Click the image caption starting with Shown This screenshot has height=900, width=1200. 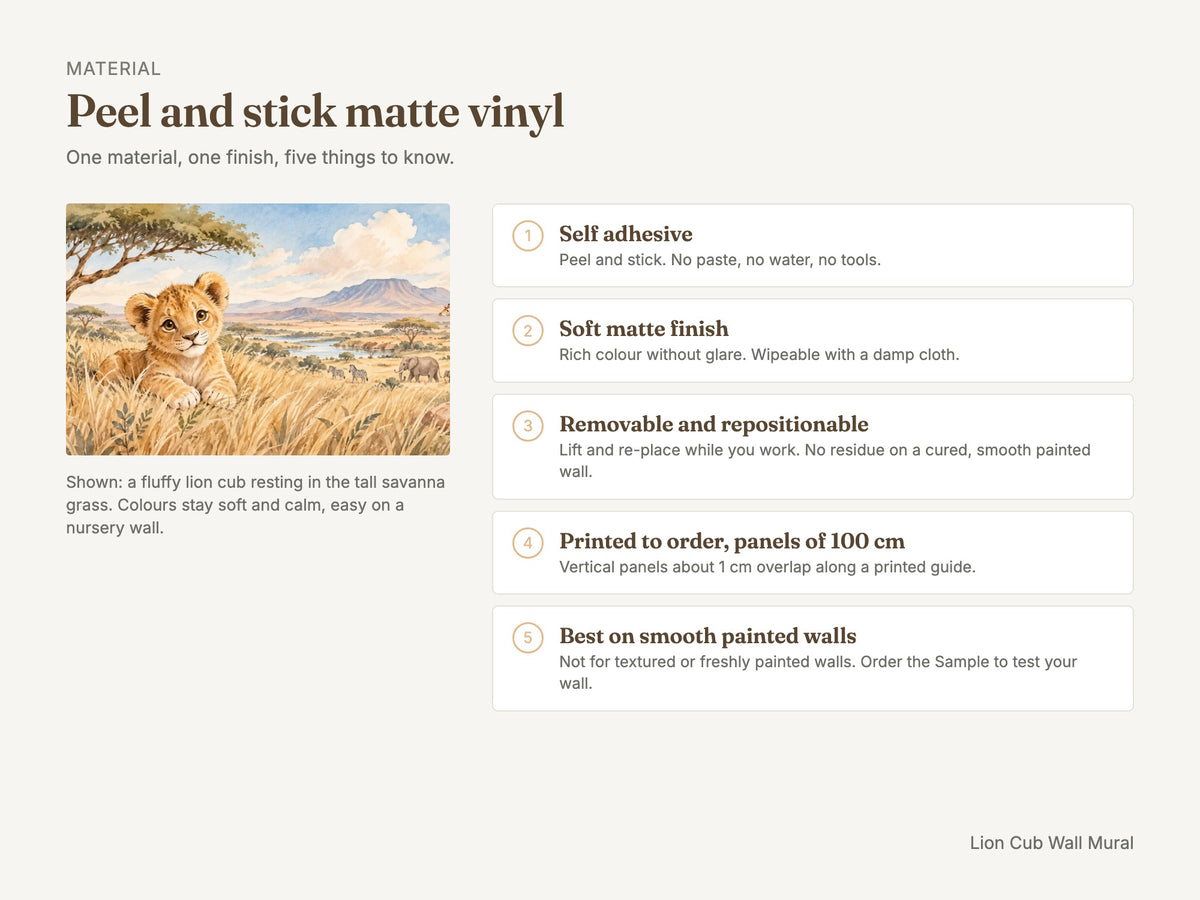point(256,505)
